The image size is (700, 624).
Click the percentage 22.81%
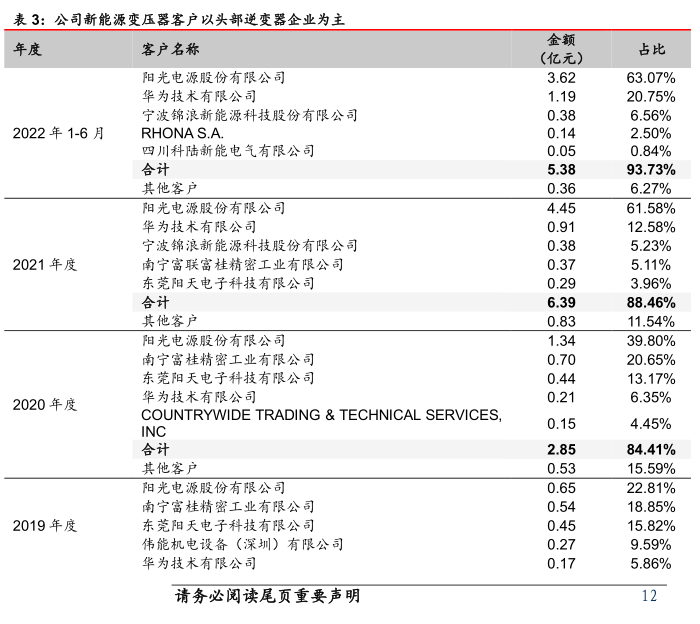coord(650,488)
